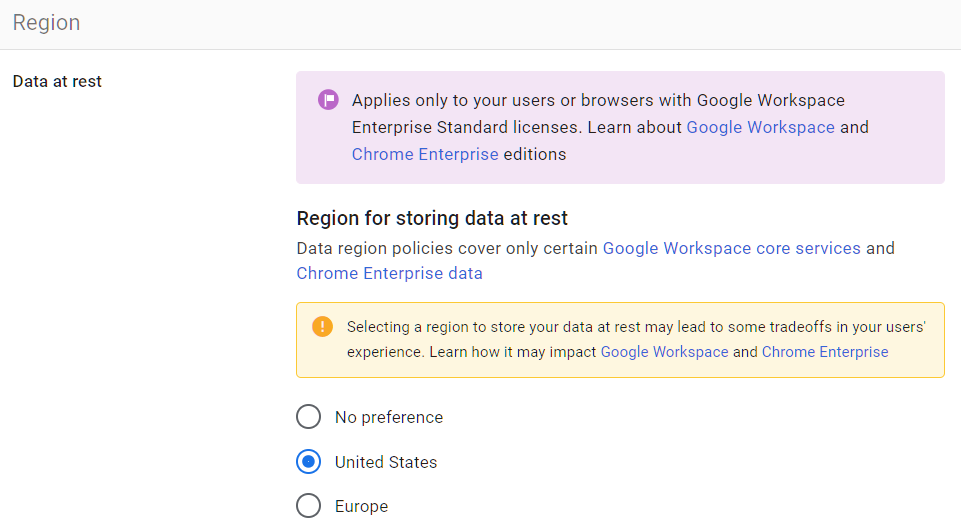Click the Region for storing data heading
Screen dimensions: 961x531
pyautogui.click(x=432, y=218)
